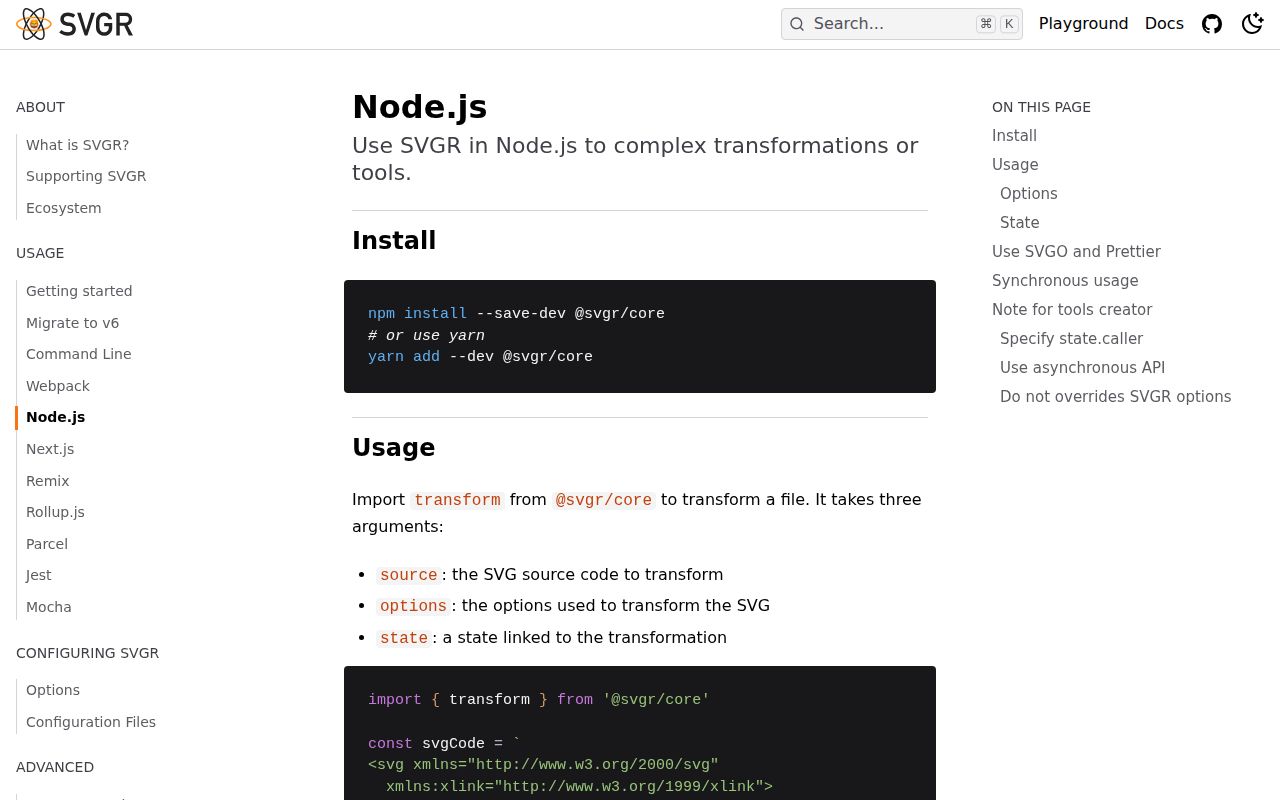Open Options under Configuring SVGR
Screen dimensions: 1280x800
pyautogui.click(x=53, y=690)
